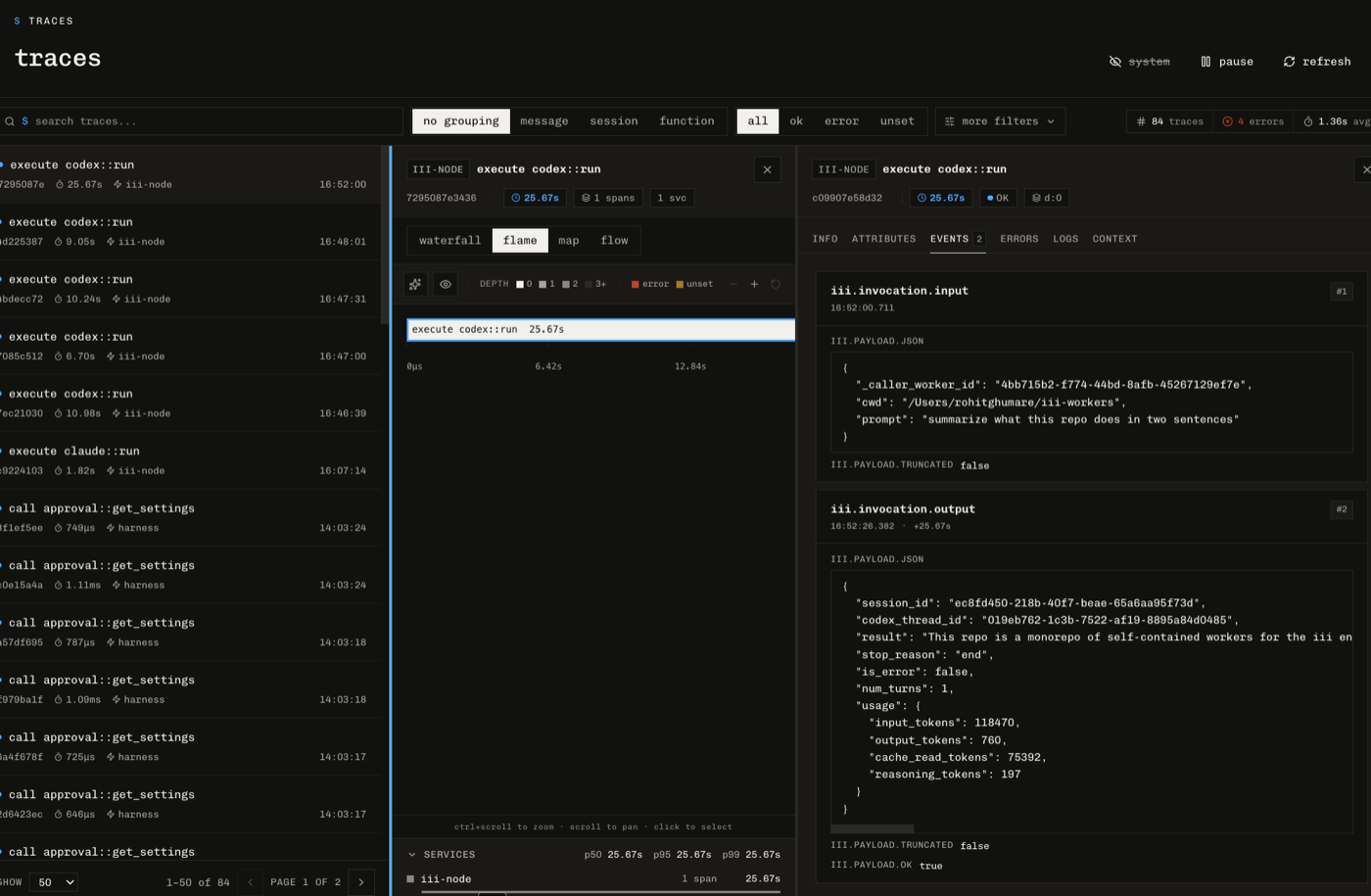The height and width of the screenshot is (896, 1371).
Task: Open the EVENTS tab
Action: pos(957,239)
